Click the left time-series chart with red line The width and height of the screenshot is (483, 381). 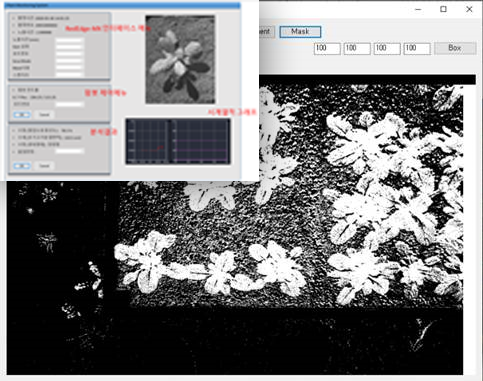(147, 141)
